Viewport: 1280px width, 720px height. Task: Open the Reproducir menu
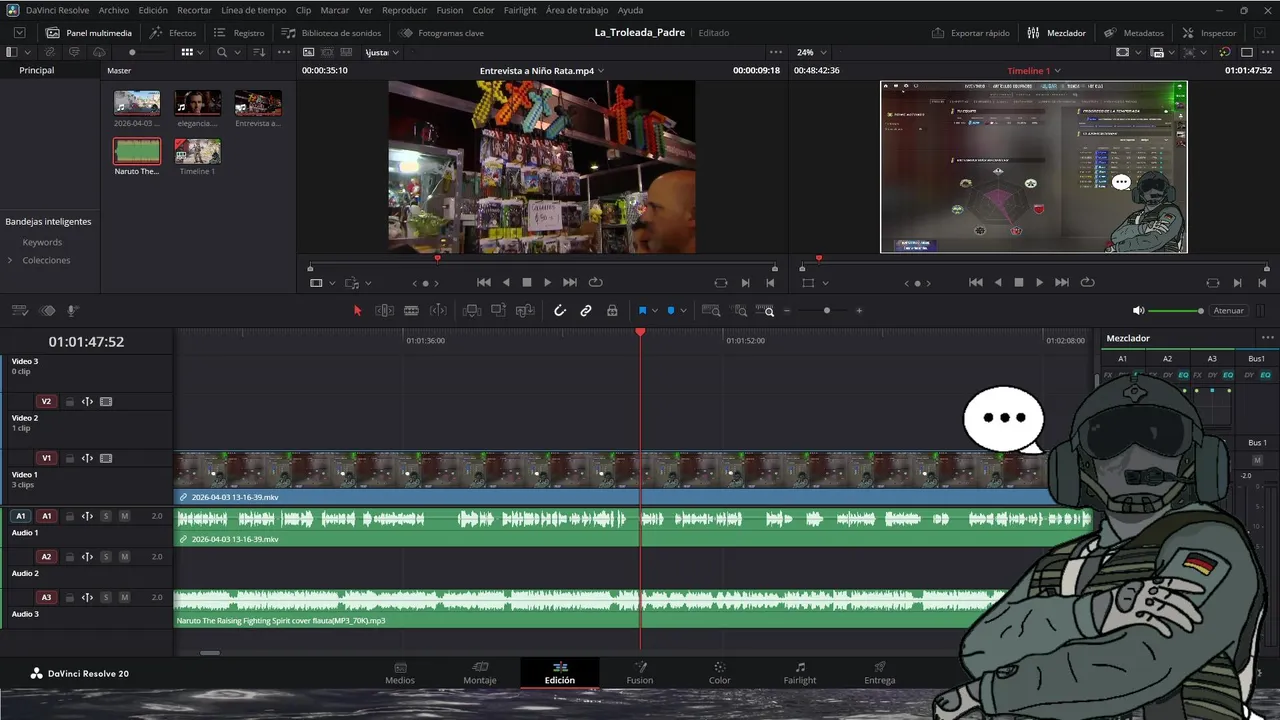point(404,10)
